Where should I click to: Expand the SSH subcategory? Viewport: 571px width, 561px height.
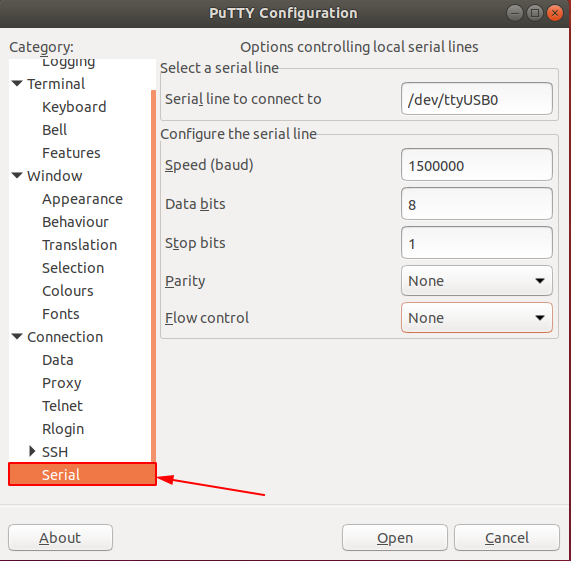coord(32,451)
